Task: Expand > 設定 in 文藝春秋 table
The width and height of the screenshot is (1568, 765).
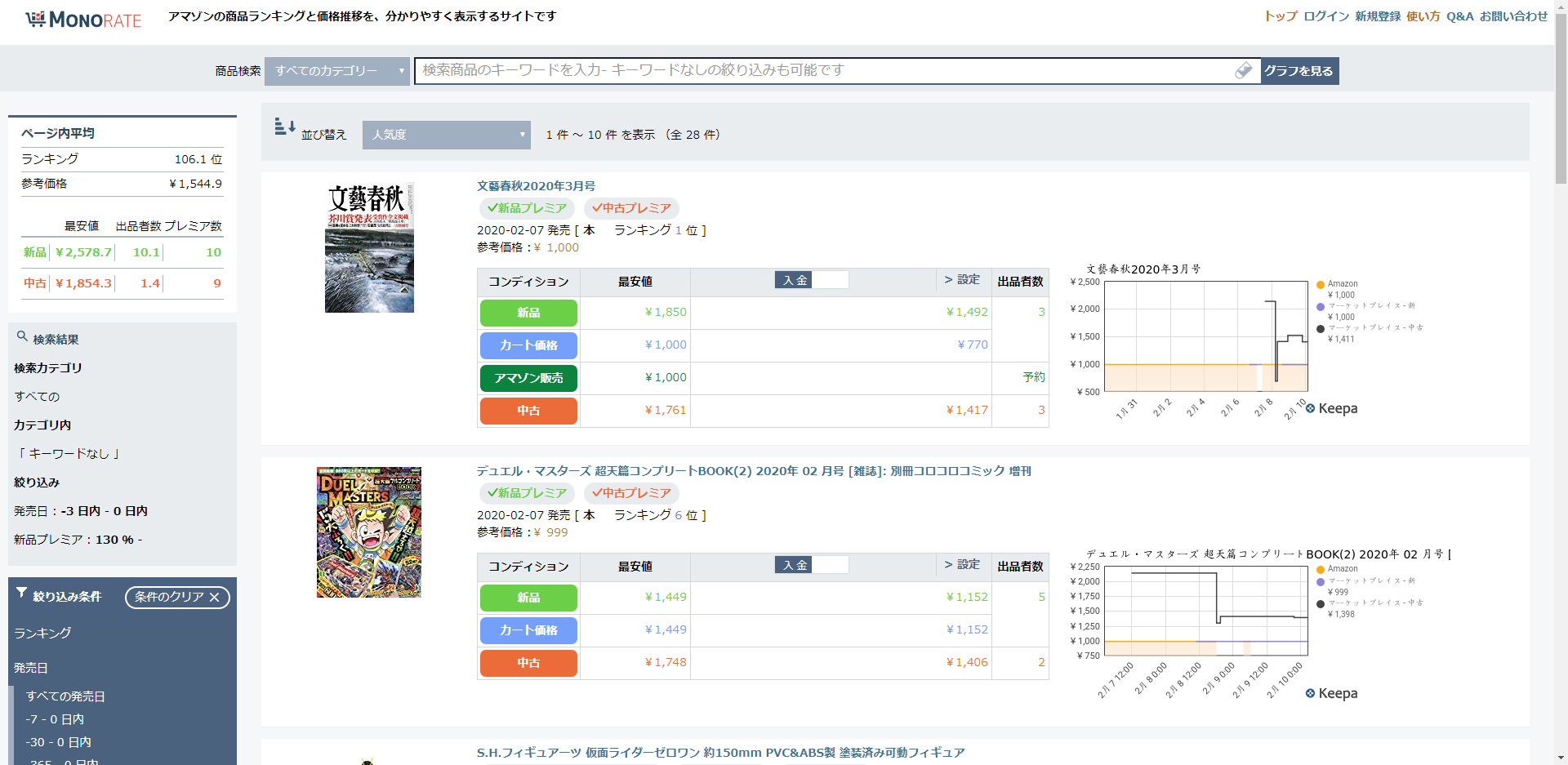Action: coord(962,279)
